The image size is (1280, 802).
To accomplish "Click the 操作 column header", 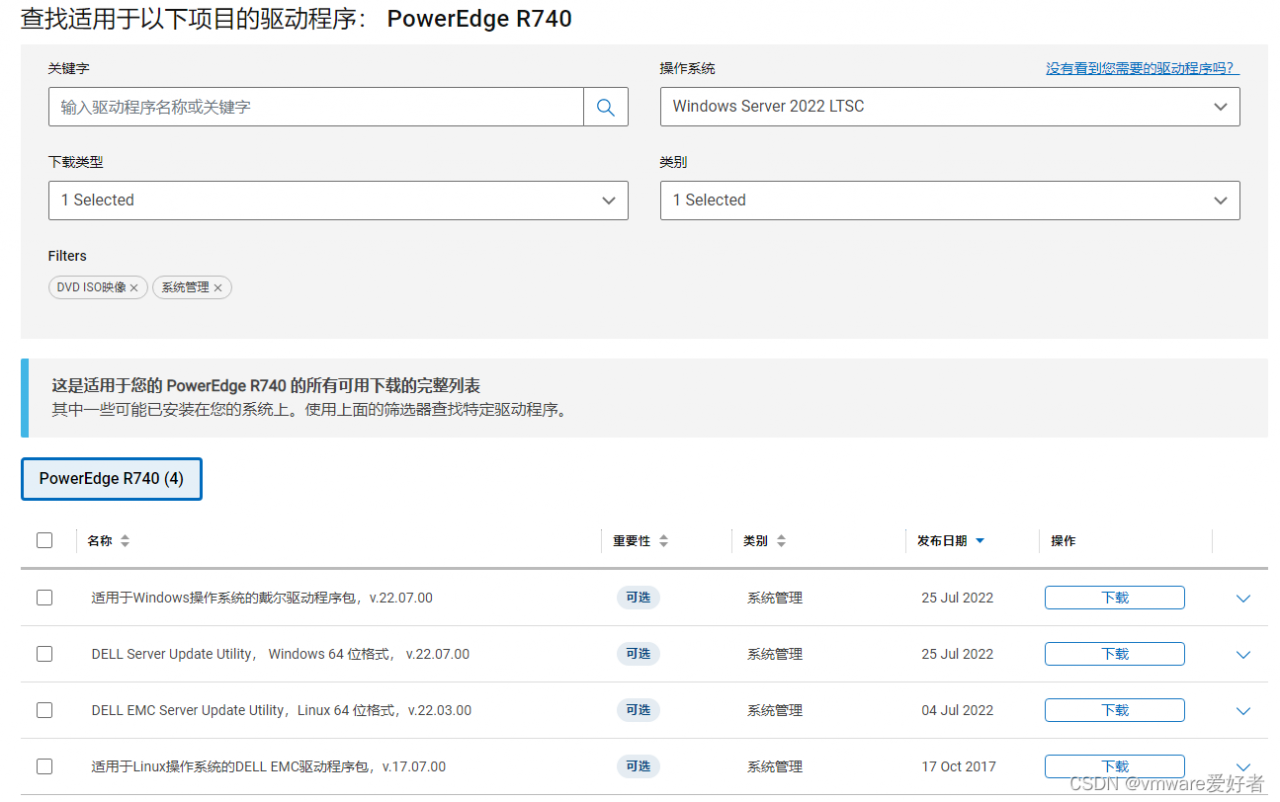I will (x=1063, y=541).
